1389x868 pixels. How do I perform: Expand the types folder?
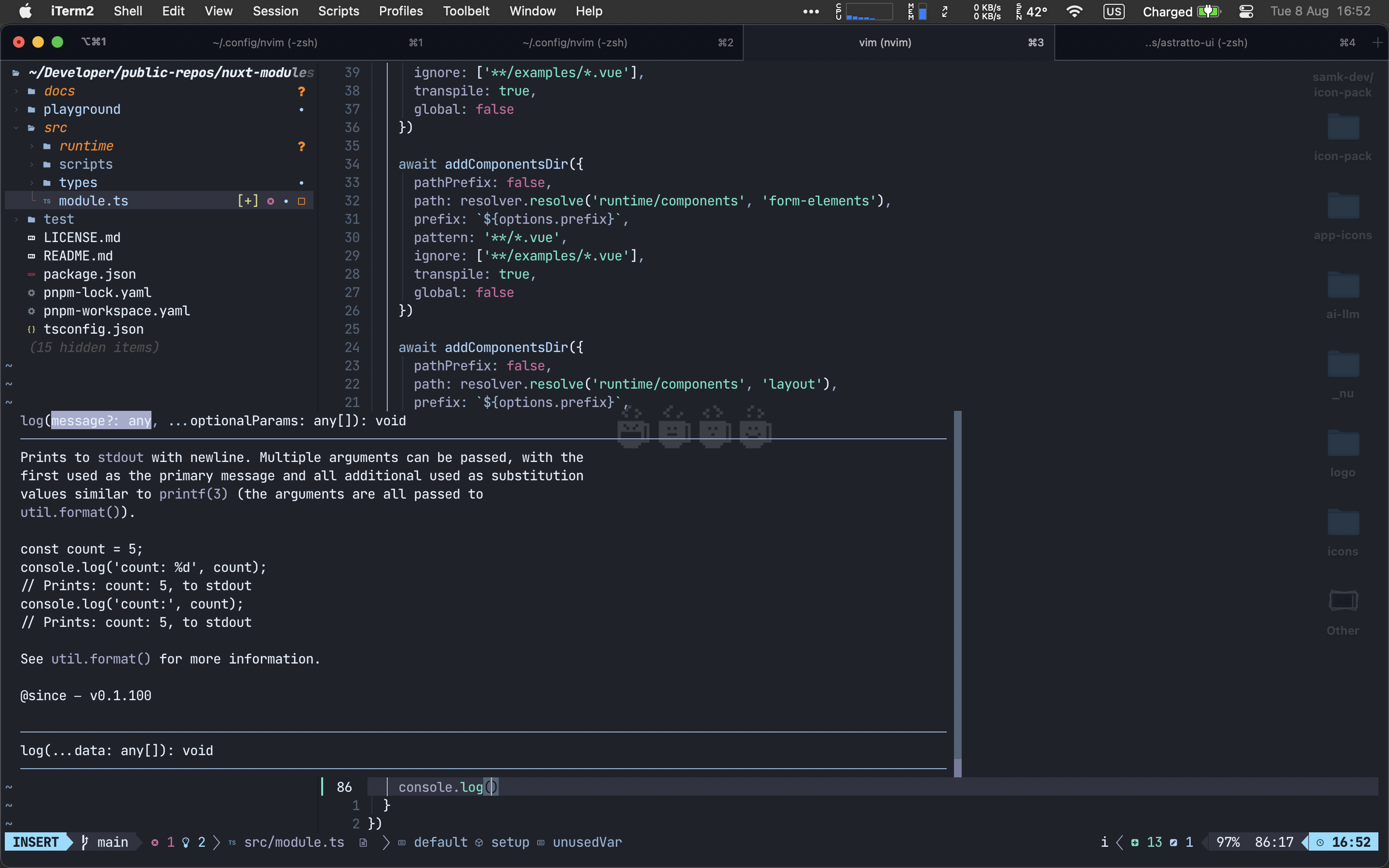click(x=31, y=183)
